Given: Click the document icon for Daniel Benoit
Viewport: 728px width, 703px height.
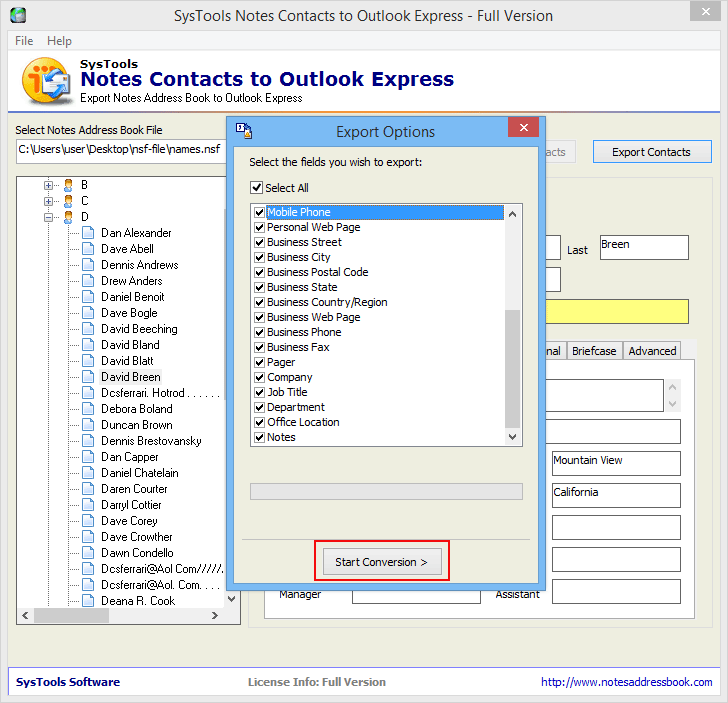Looking at the screenshot, I should [88, 297].
